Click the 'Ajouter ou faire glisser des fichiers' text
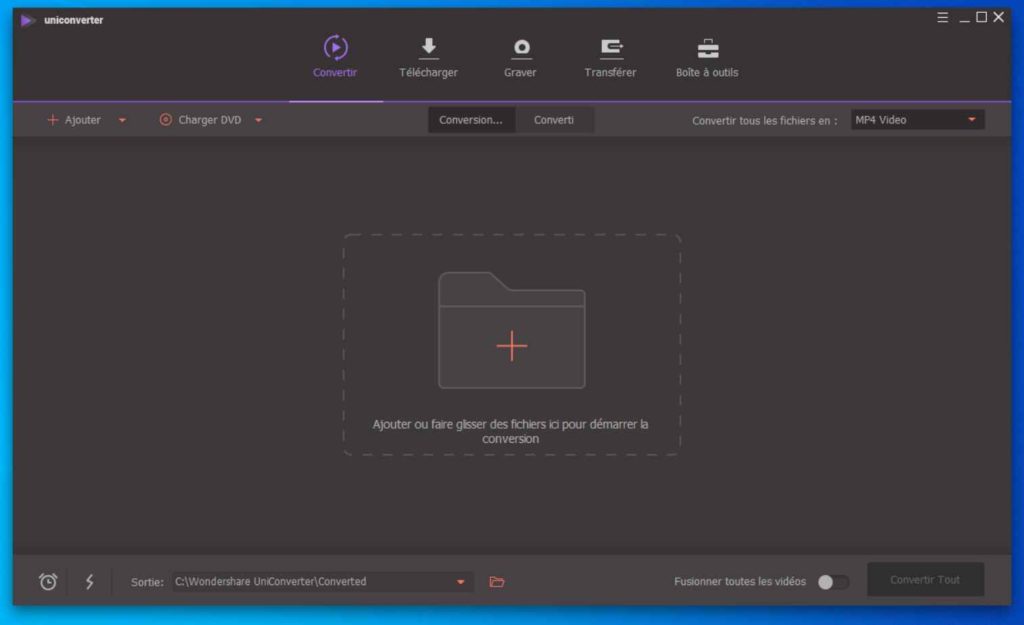This screenshot has height=625, width=1024. click(x=510, y=431)
